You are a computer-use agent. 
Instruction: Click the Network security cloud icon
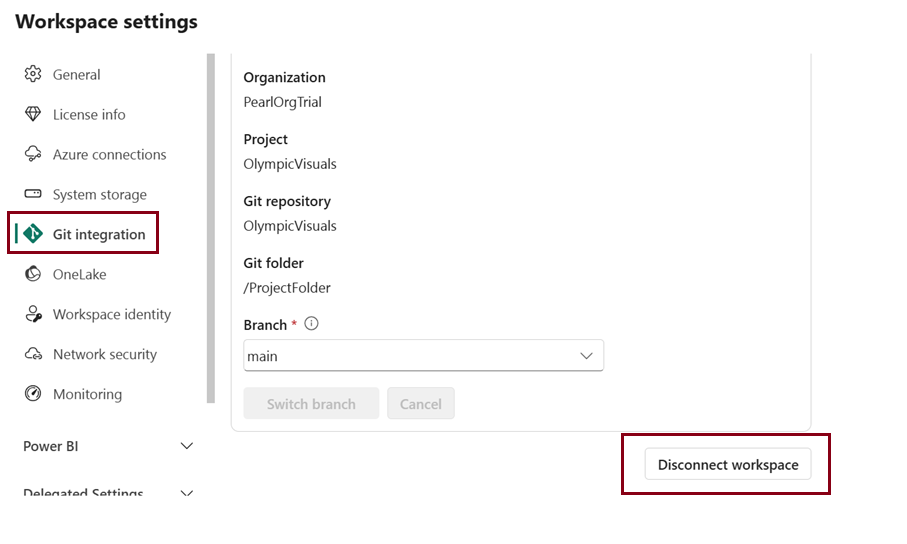(33, 354)
